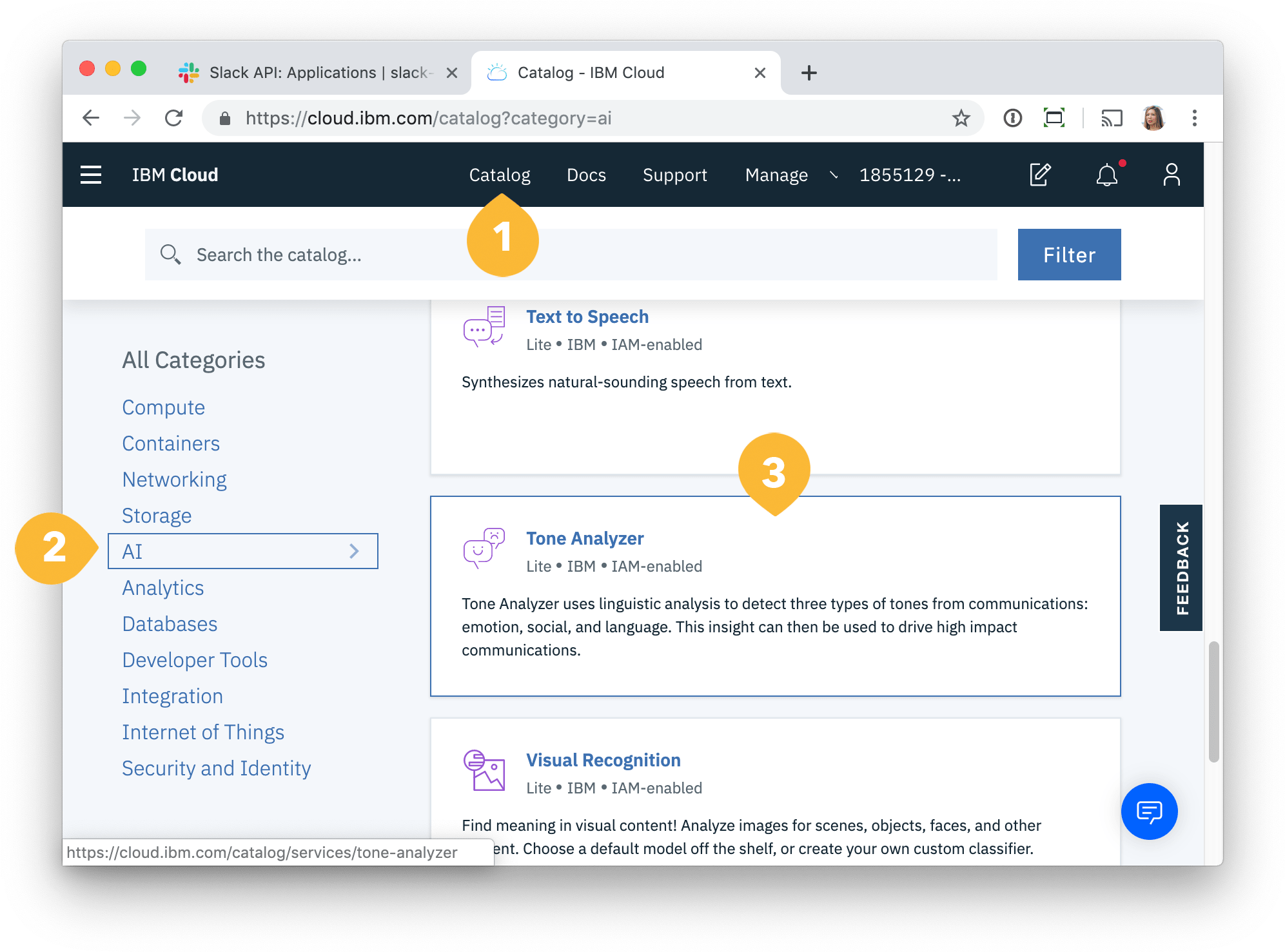The width and height of the screenshot is (1285, 952).
Task: Click the catalog search magnifier icon
Action: 170,255
